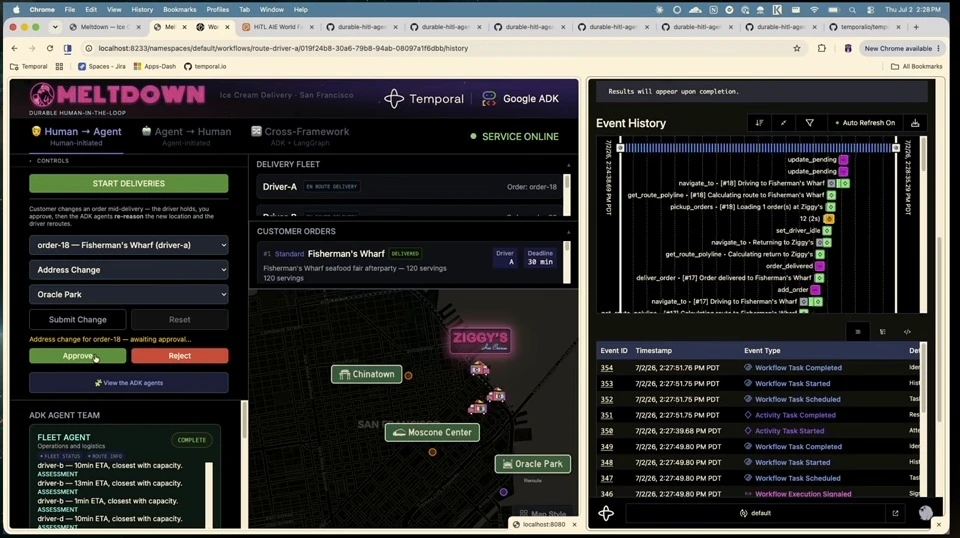Open the Event History filter
Screen dimensions: 960x538
coord(809,123)
